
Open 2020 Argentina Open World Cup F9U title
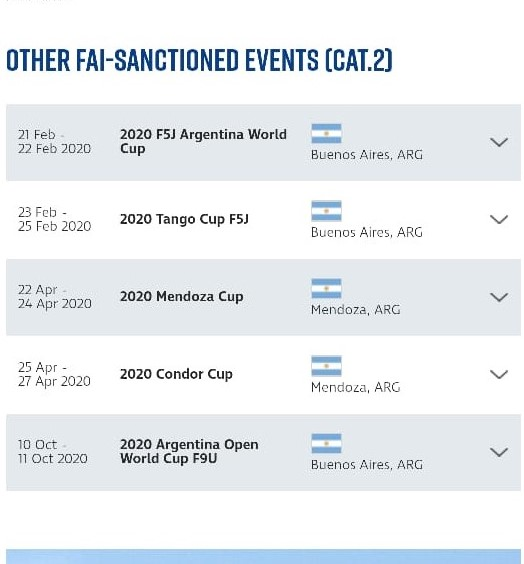pos(189,451)
